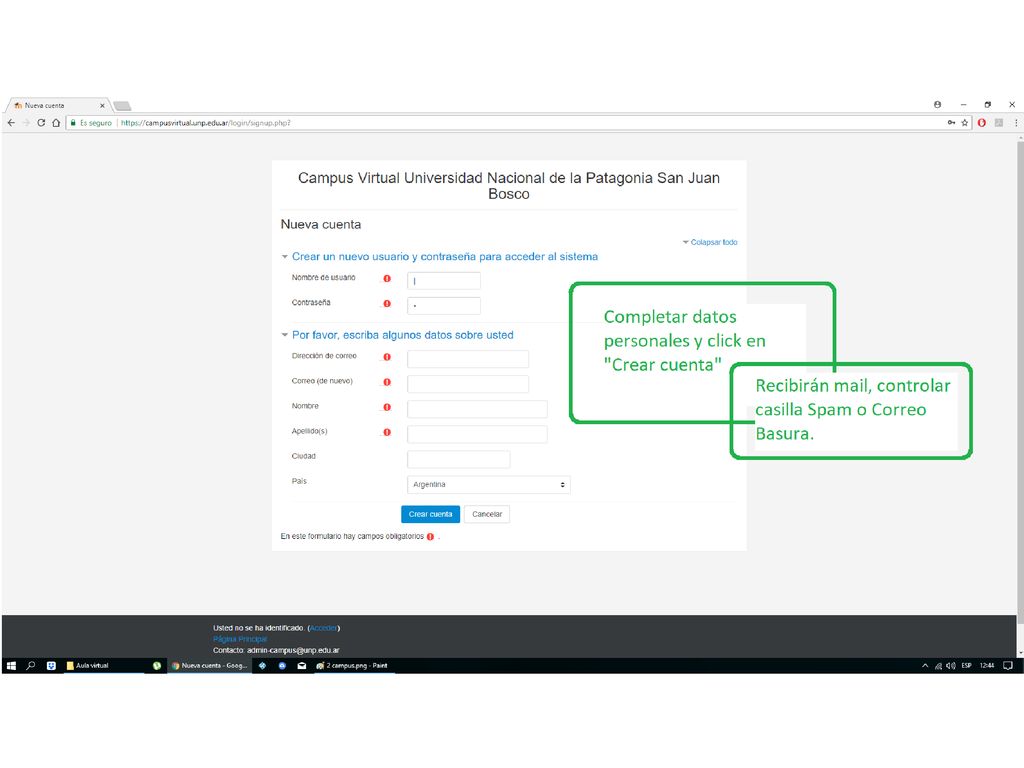Image resolution: width=1024 pixels, height=768 pixels.
Task: Click 'Contacto: admin-campus@unp.edu.ar' footer text
Action: pos(276,650)
